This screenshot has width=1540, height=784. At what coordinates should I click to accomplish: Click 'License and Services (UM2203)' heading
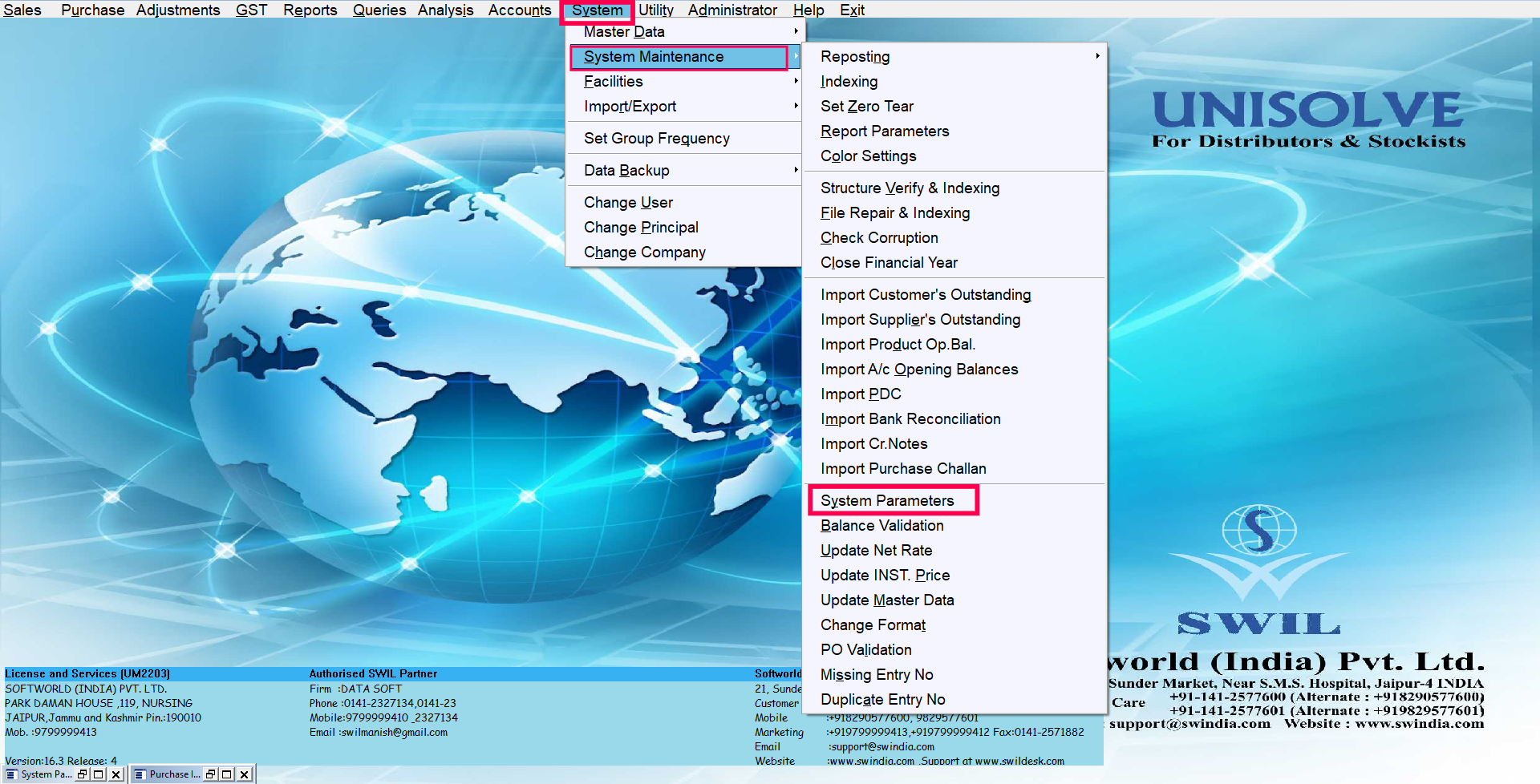87,674
